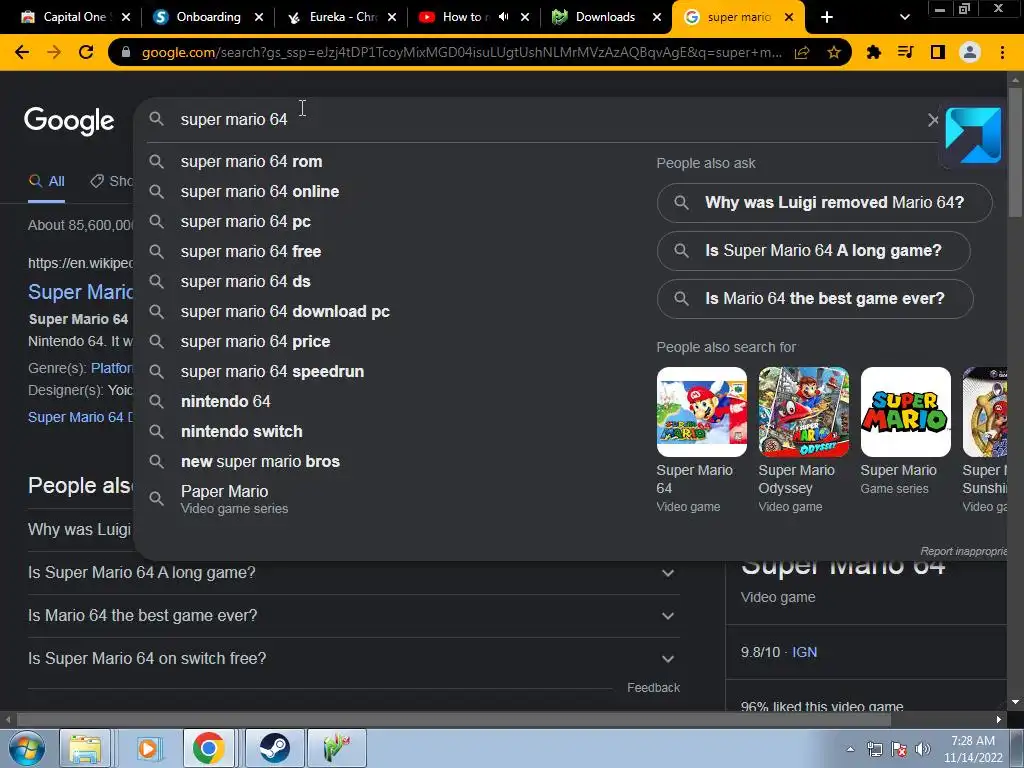Image resolution: width=1024 pixels, height=768 pixels.
Task: Share this page via address bar icon
Action: click(802, 53)
